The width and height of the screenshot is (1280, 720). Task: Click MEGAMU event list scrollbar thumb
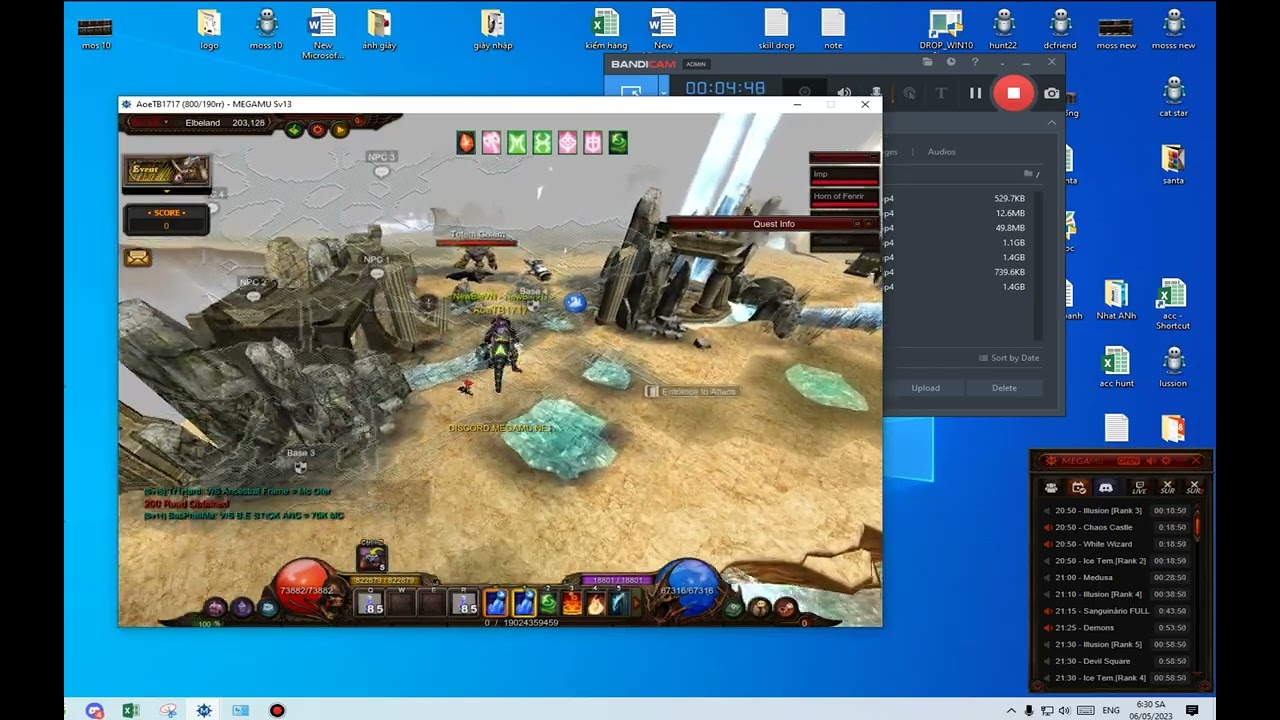tap(1197, 526)
